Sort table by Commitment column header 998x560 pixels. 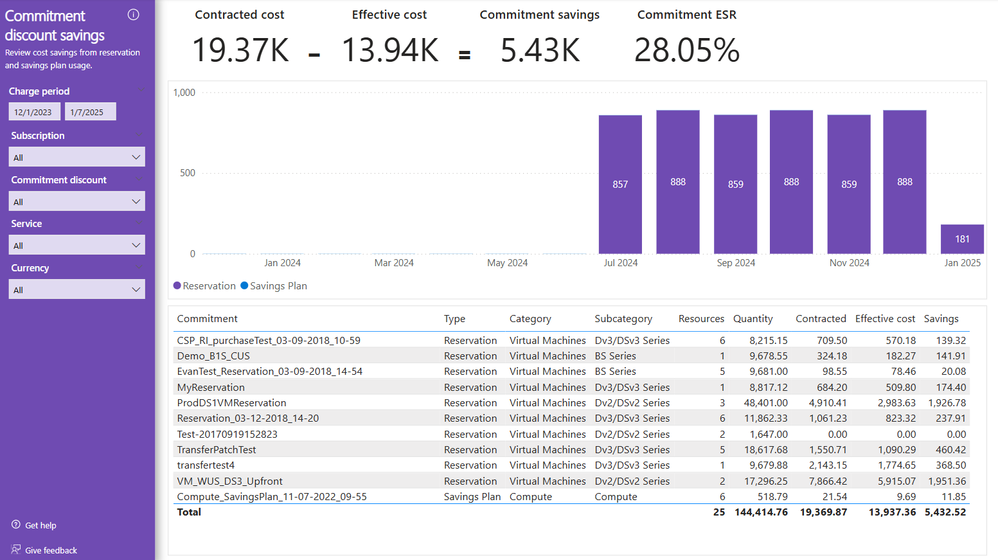click(207, 319)
